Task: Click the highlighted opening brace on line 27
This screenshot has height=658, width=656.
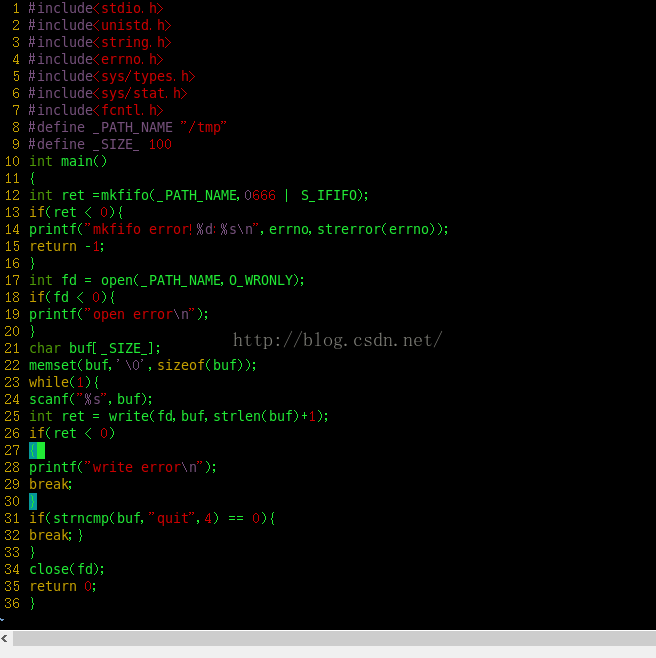Action: [x=33, y=450]
